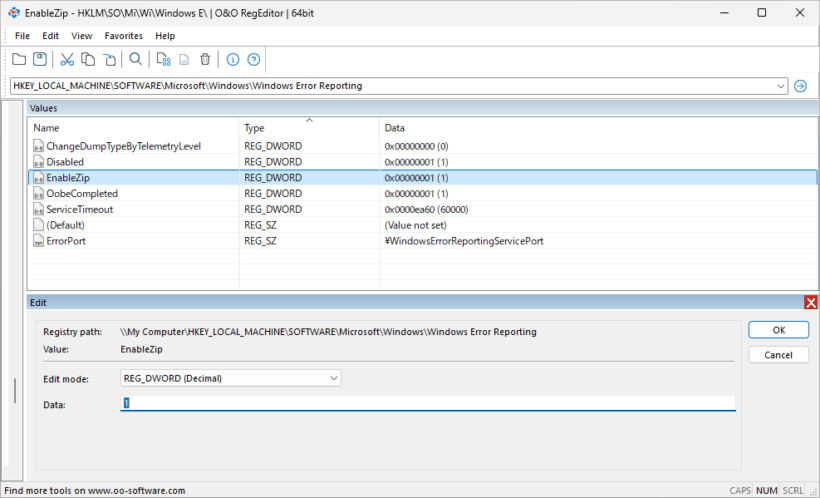
Task: Click the paste icon next to copy
Action: click(109, 59)
